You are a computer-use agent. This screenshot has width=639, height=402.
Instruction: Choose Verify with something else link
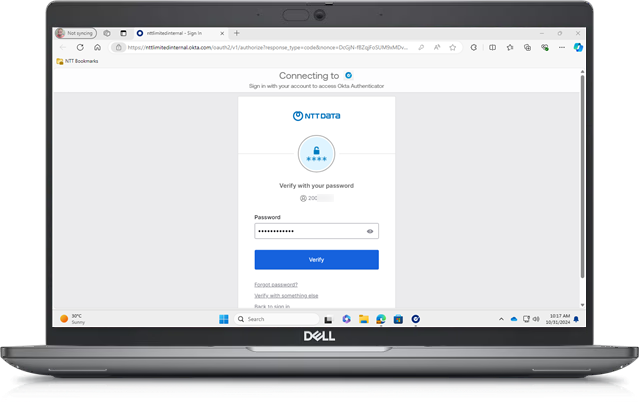point(286,296)
